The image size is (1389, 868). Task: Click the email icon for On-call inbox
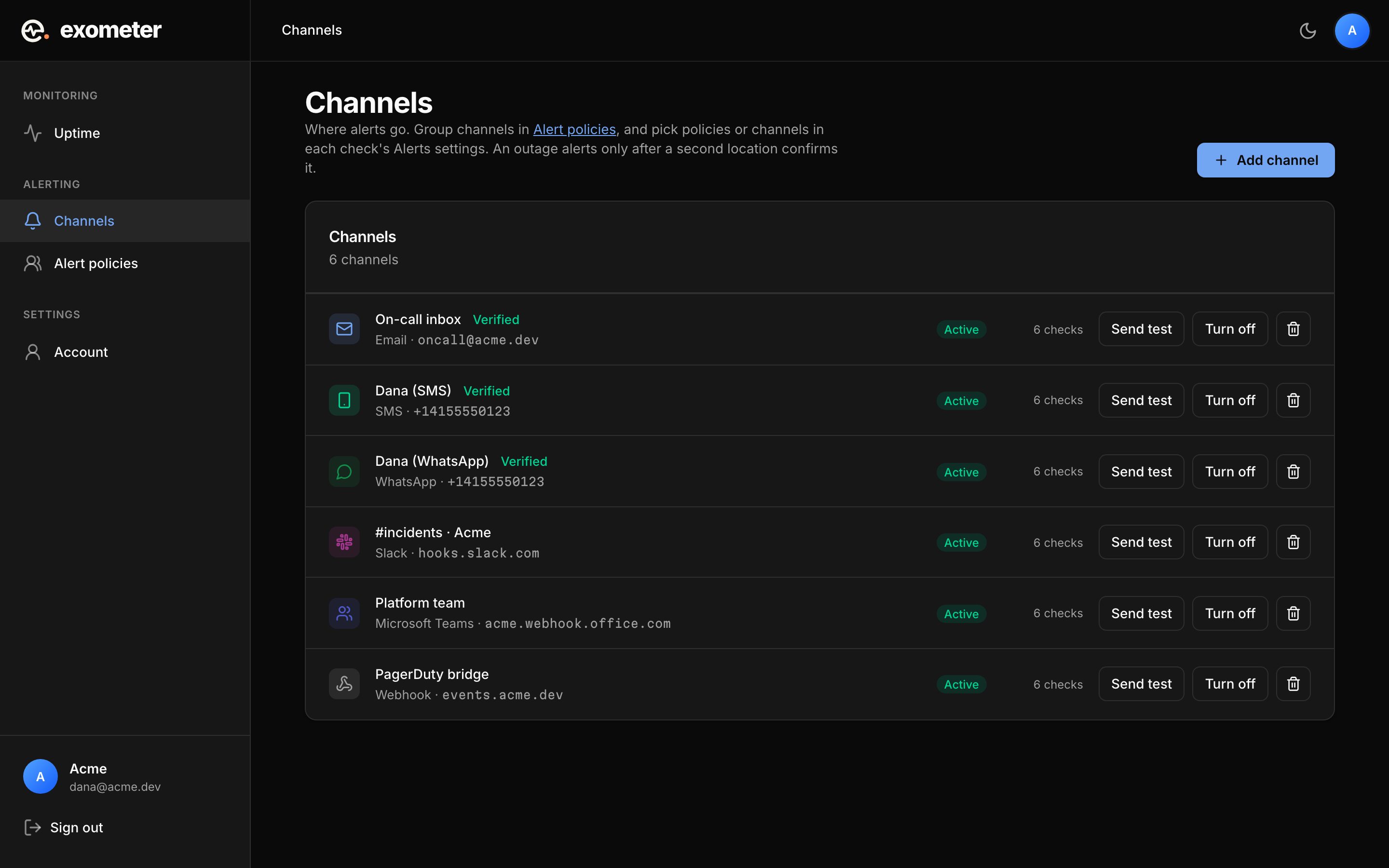pos(344,329)
